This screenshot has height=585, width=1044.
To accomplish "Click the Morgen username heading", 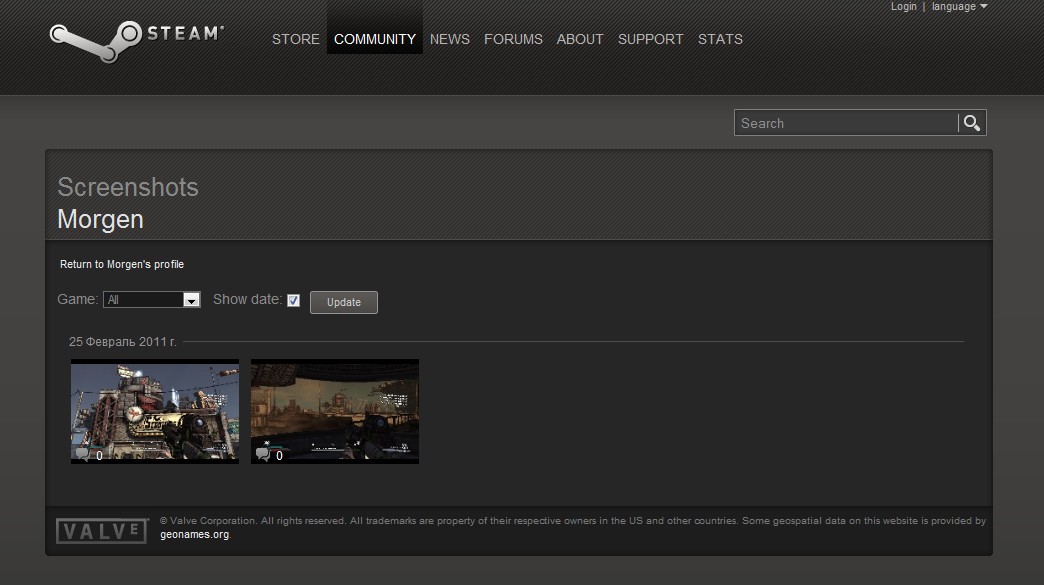I will coord(101,219).
